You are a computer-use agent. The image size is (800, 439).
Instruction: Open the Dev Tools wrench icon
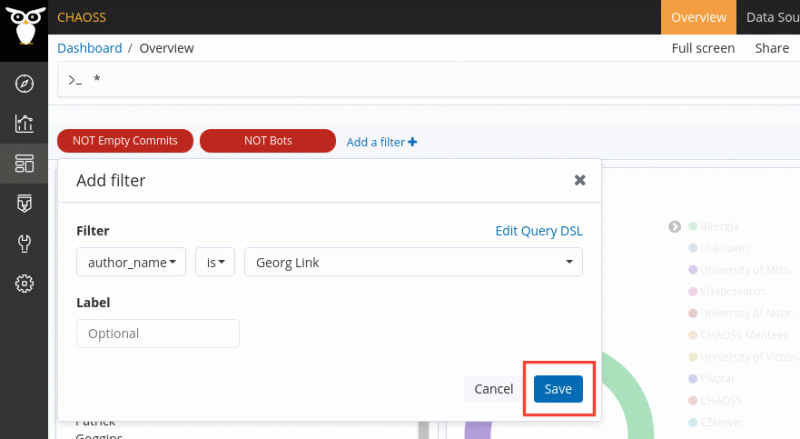[24, 243]
